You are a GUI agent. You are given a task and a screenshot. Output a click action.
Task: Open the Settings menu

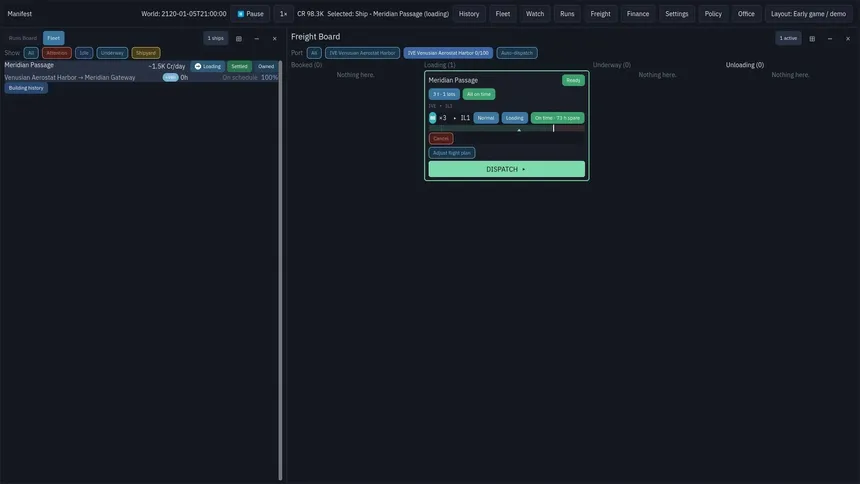(676, 14)
